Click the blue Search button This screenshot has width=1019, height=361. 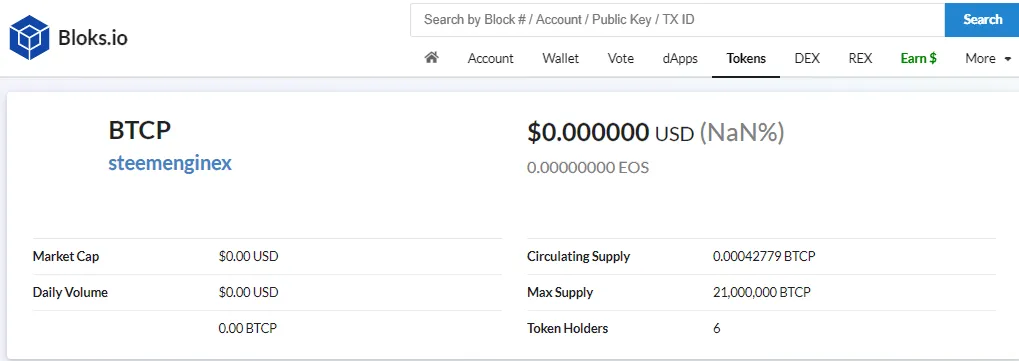click(982, 20)
